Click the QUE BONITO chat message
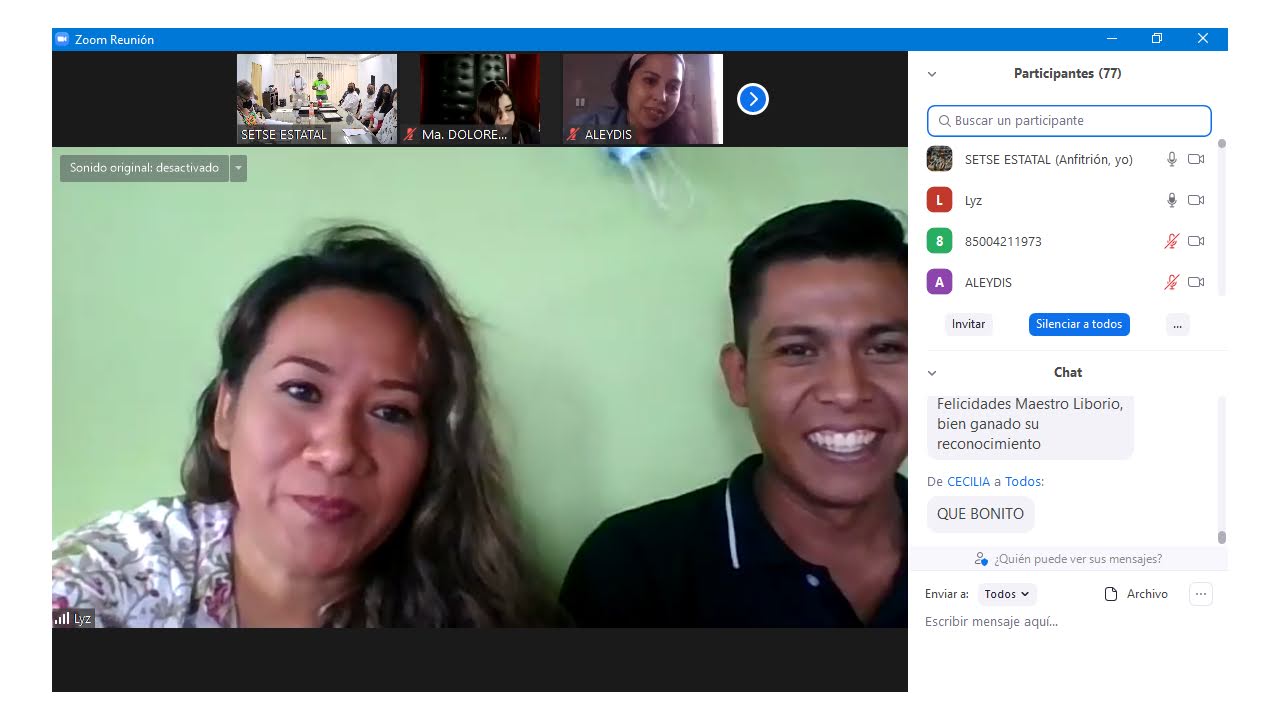This screenshot has width=1280, height=720. coord(980,514)
